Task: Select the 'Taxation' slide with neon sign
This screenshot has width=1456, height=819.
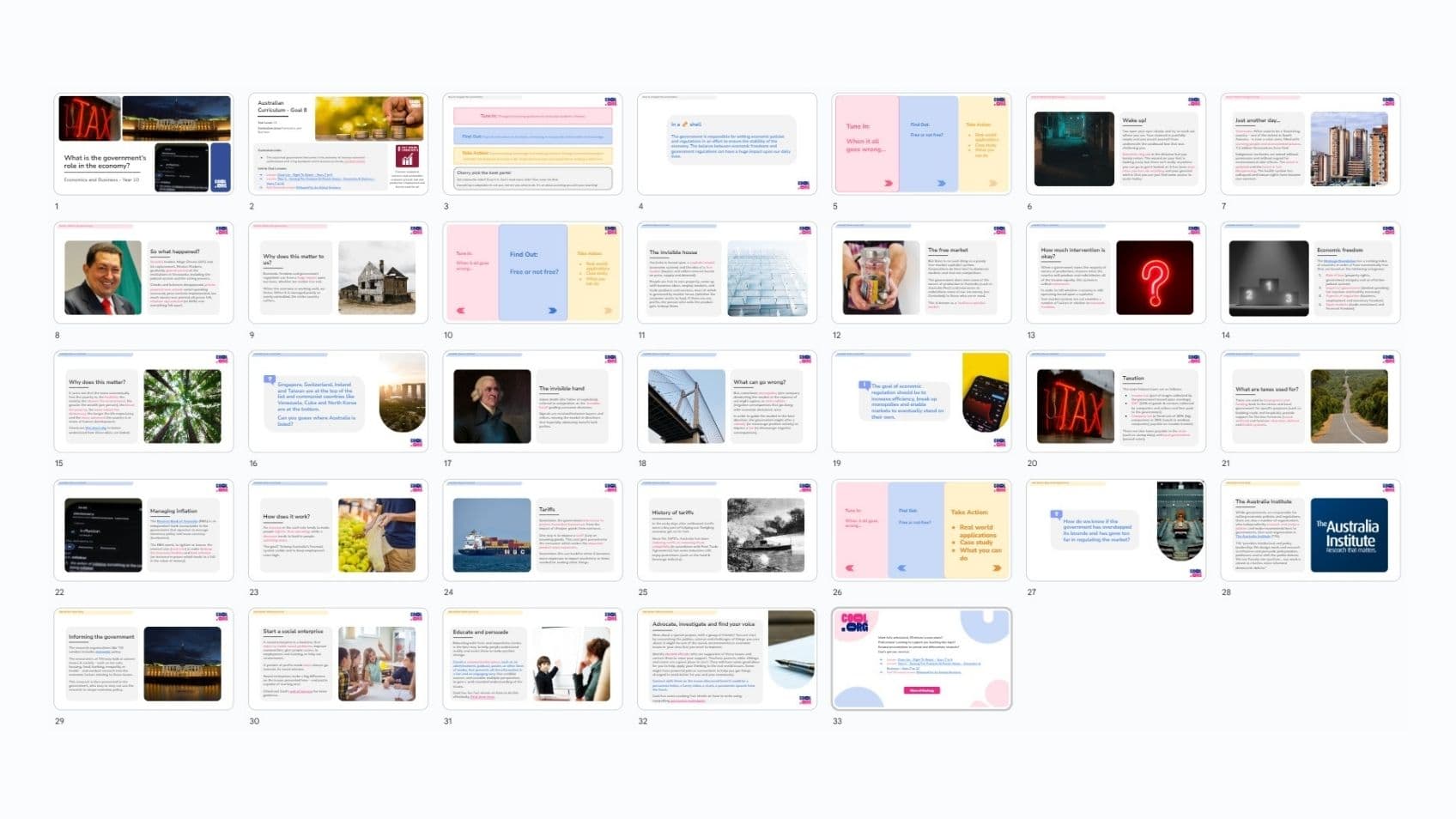Action: pyautogui.click(x=1116, y=402)
